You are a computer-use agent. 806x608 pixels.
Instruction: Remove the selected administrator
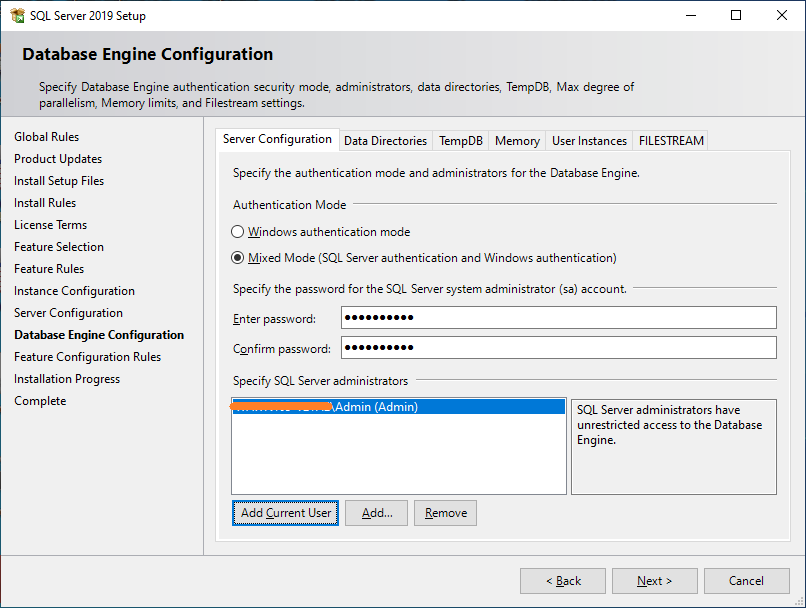tap(446, 513)
